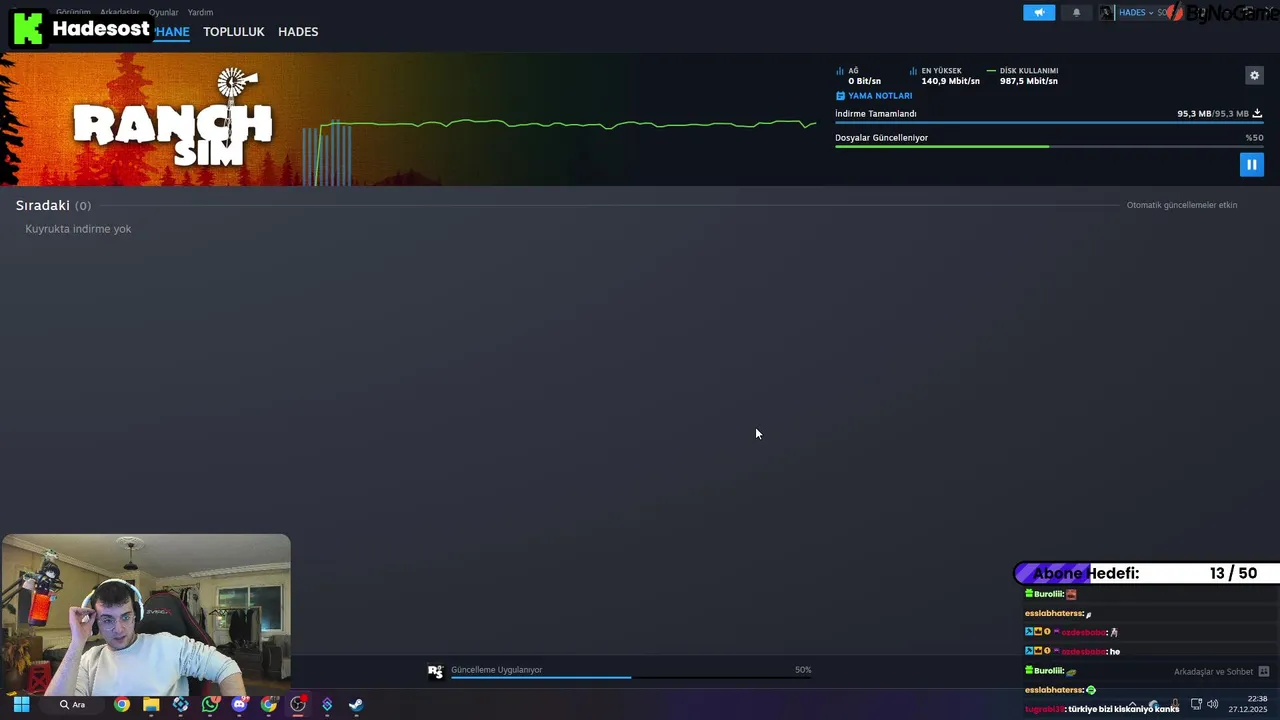Open the Steam announcements megaphone button

[x=1039, y=13]
